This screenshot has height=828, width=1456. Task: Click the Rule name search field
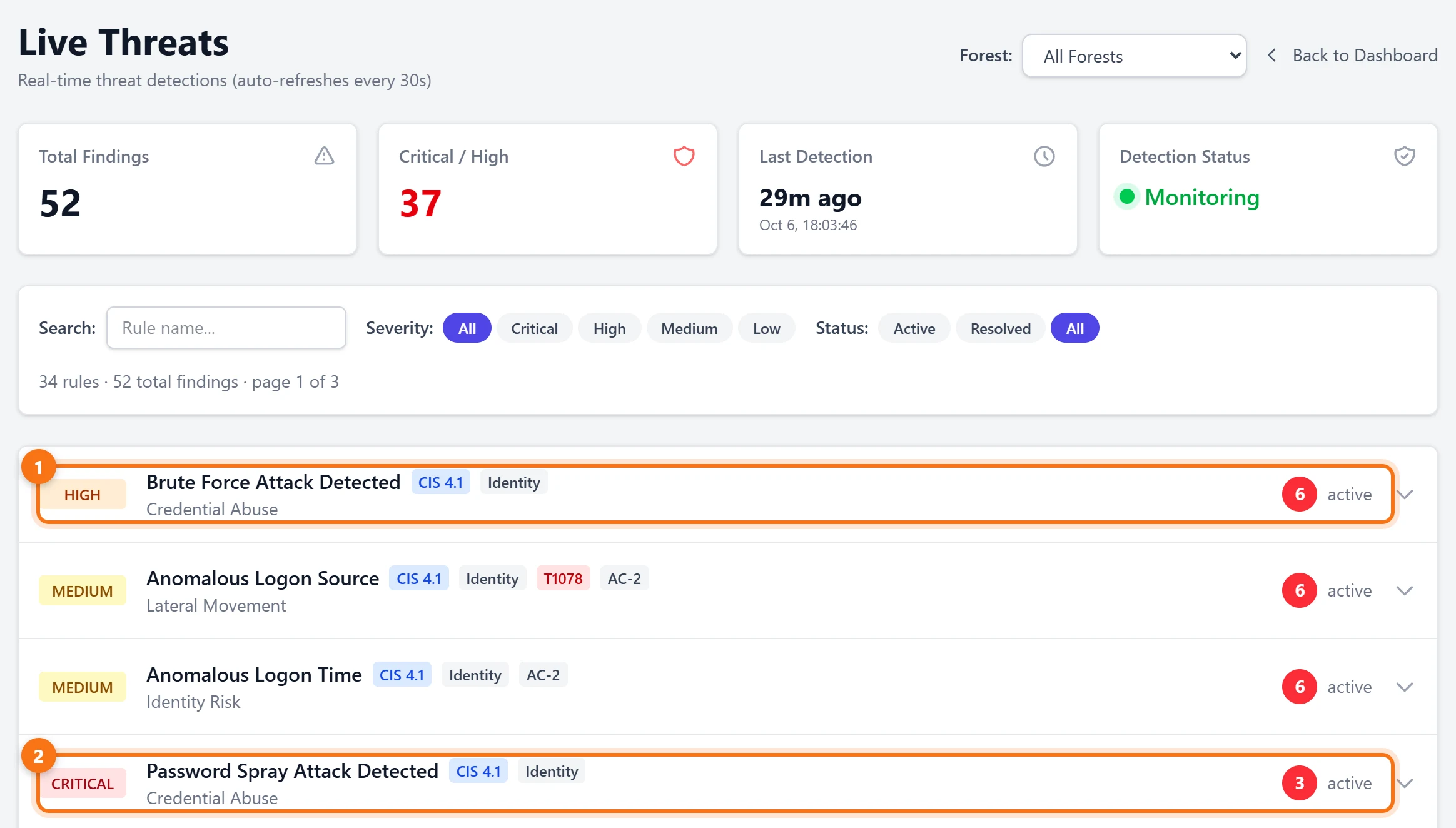coord(226,328)
